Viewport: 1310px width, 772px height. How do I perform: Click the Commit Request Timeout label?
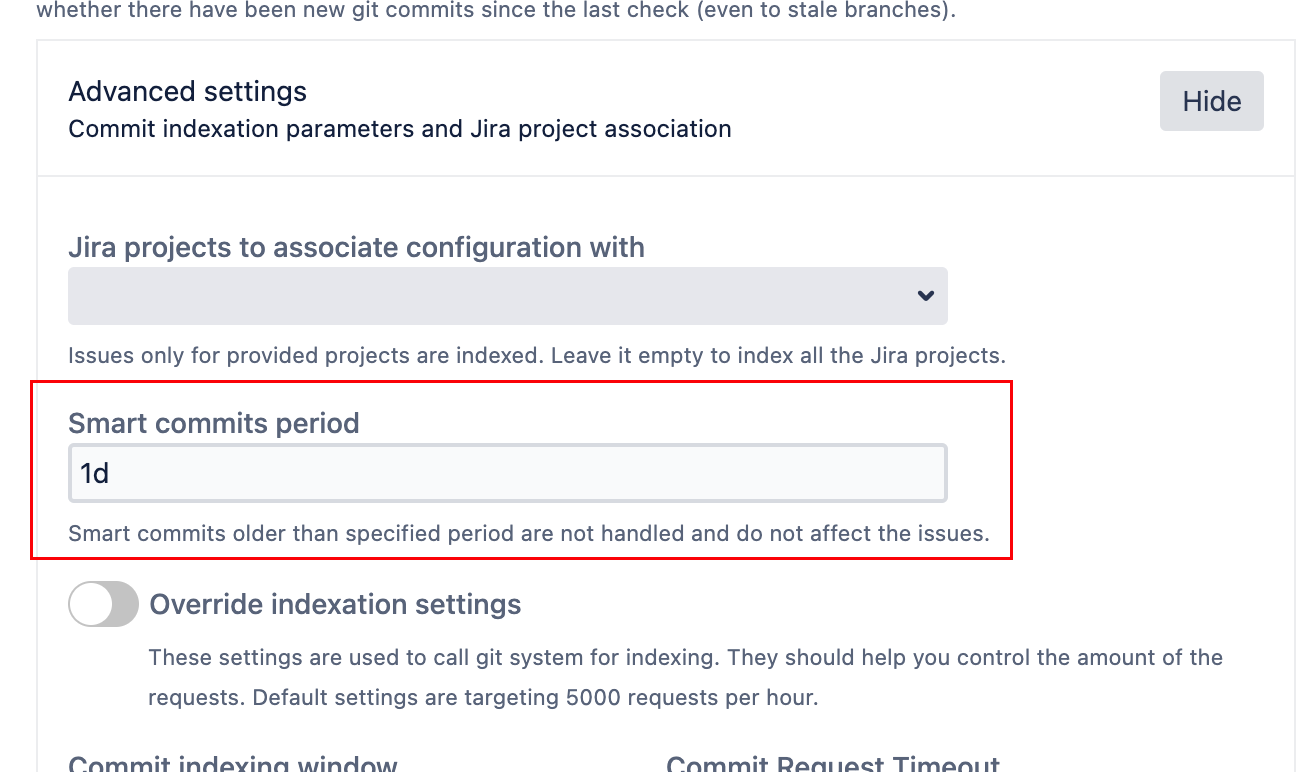pos(833,764)
